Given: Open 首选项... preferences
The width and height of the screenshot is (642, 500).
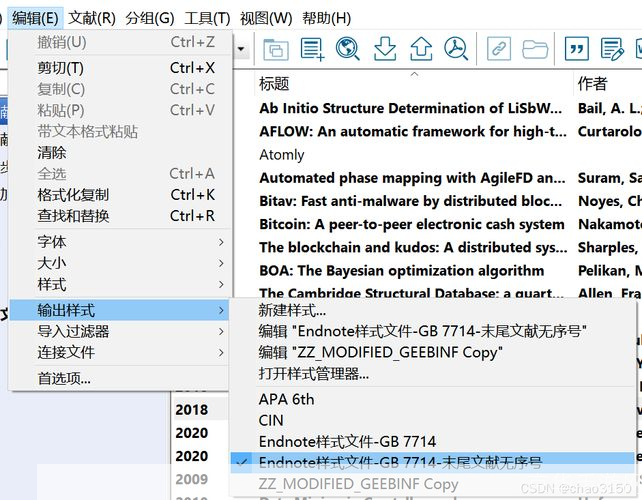Looking at the screenshot, I should coord(120,378).
